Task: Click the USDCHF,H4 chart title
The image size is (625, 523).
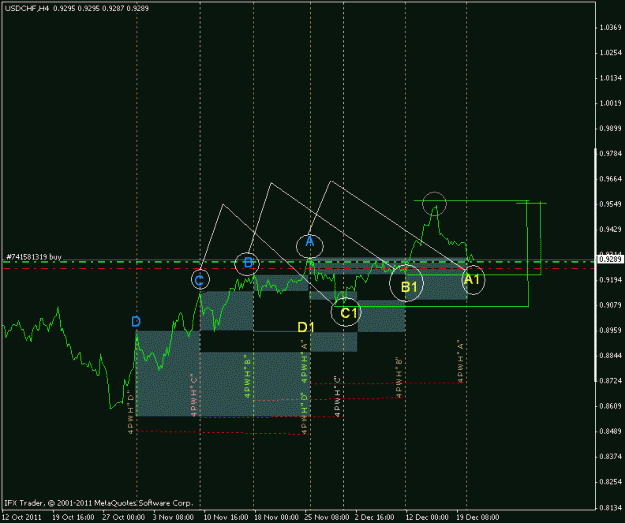Action: click(27, 8)
